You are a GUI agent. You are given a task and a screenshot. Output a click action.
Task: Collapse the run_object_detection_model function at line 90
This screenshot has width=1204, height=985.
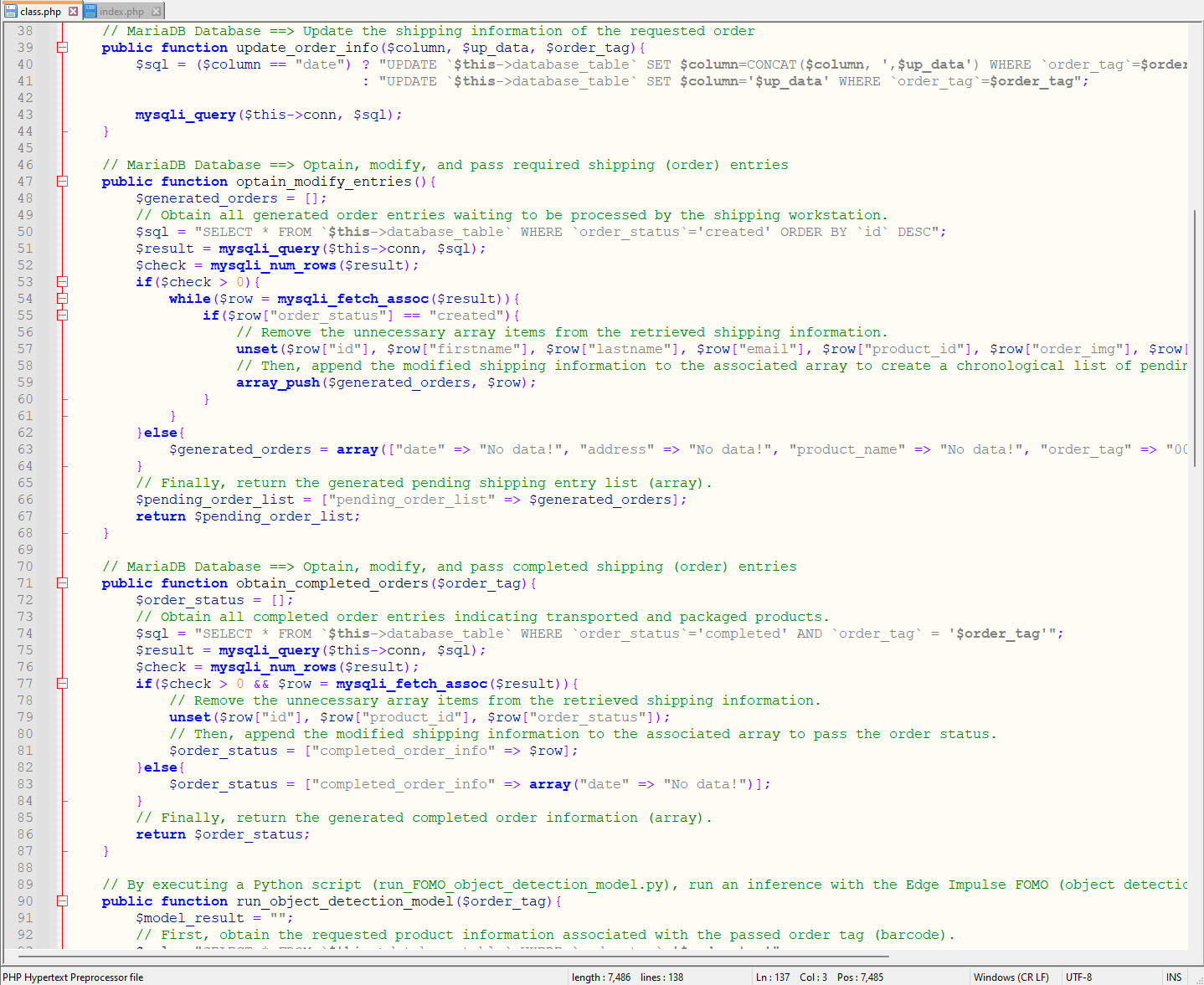[62, 901]
